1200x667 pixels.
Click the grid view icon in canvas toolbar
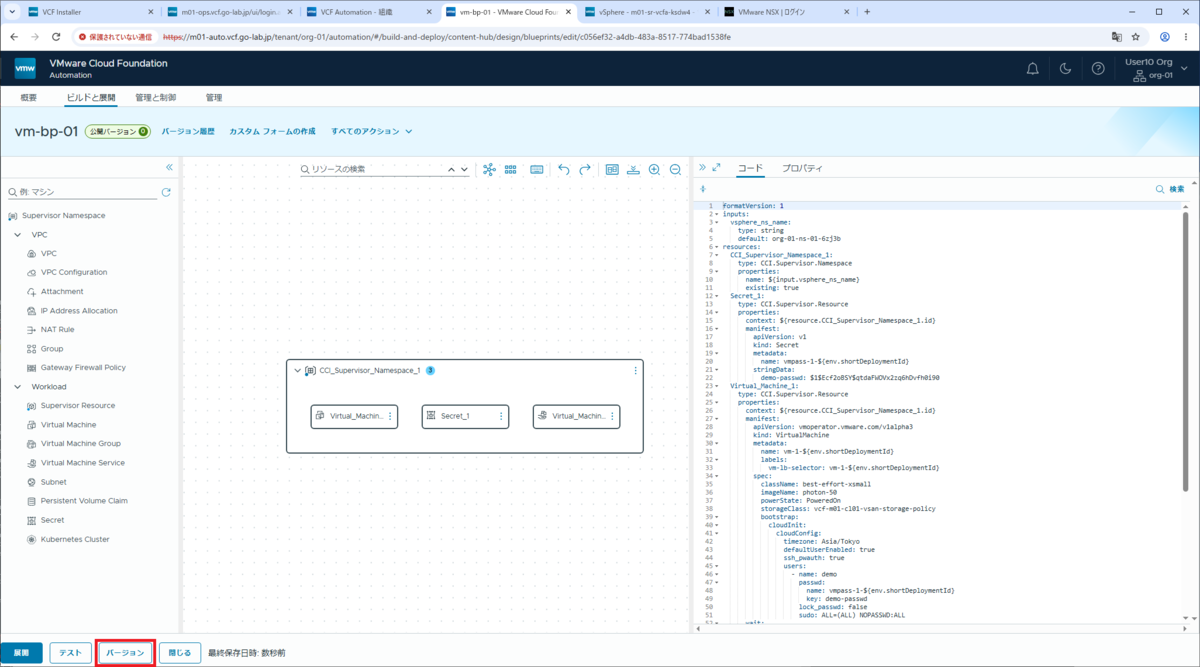(x=511, y=170)
